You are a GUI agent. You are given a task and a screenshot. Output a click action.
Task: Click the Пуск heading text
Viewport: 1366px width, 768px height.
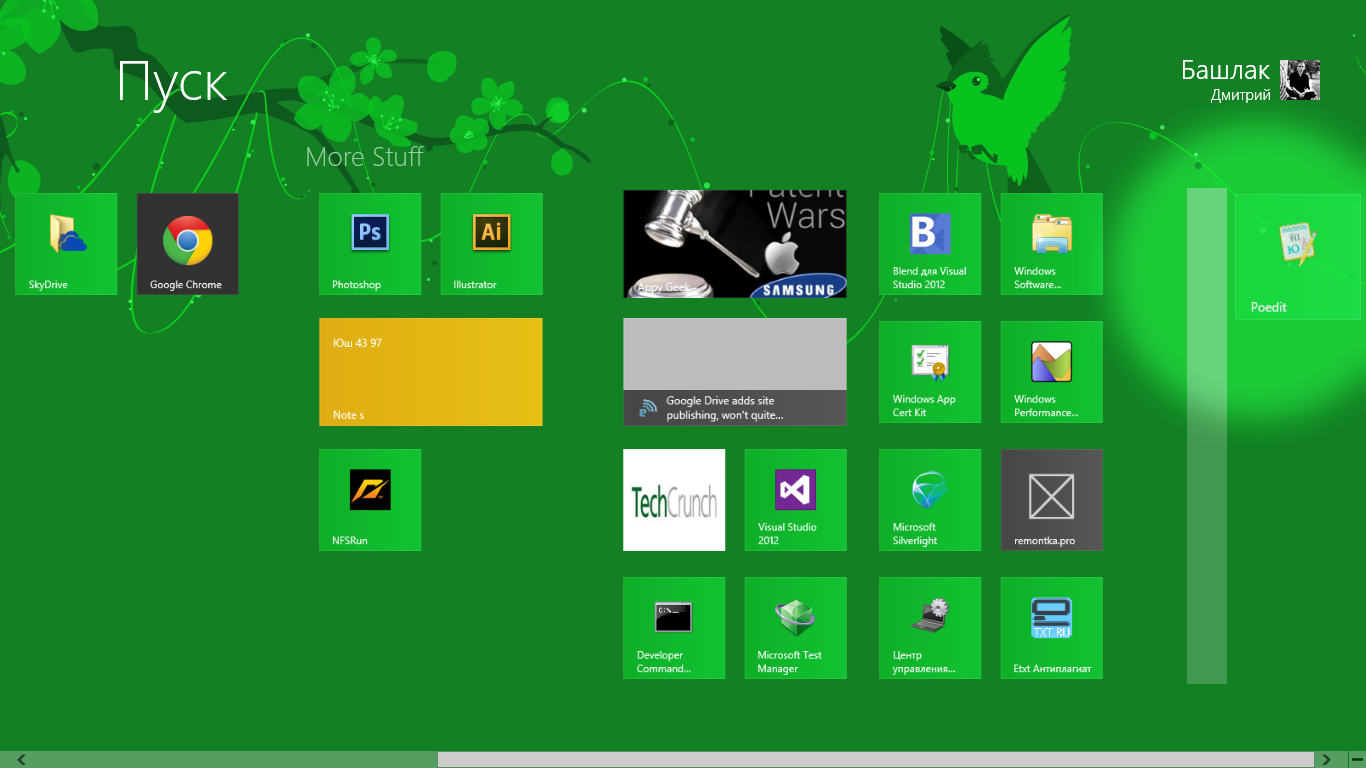pos(172,82)
